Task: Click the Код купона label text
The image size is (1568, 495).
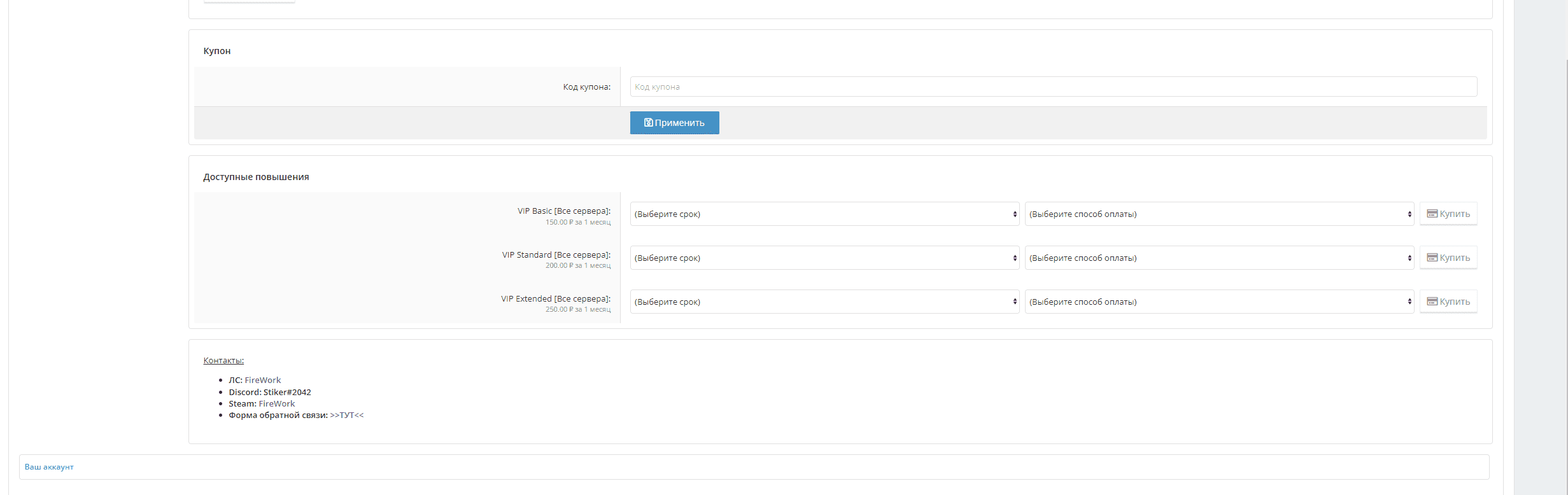Action: [x=586, y=87]
